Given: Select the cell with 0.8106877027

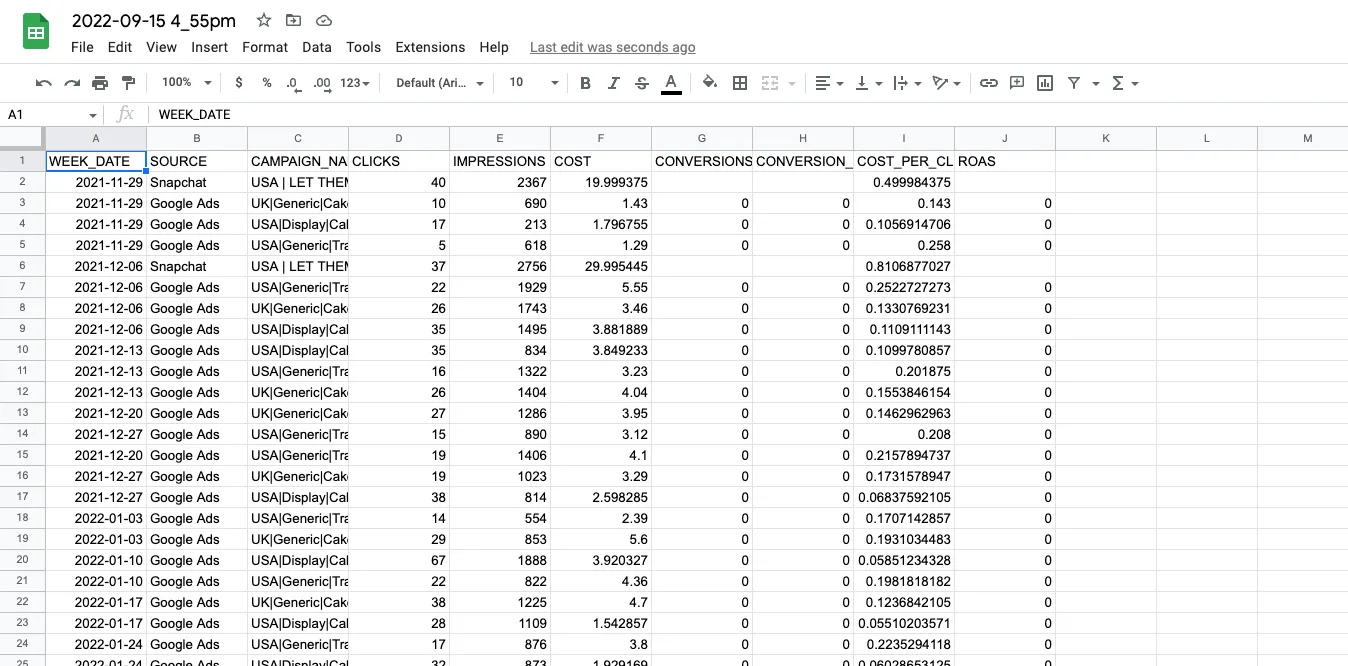Looking at the screenshot, I should coord(904,266).
